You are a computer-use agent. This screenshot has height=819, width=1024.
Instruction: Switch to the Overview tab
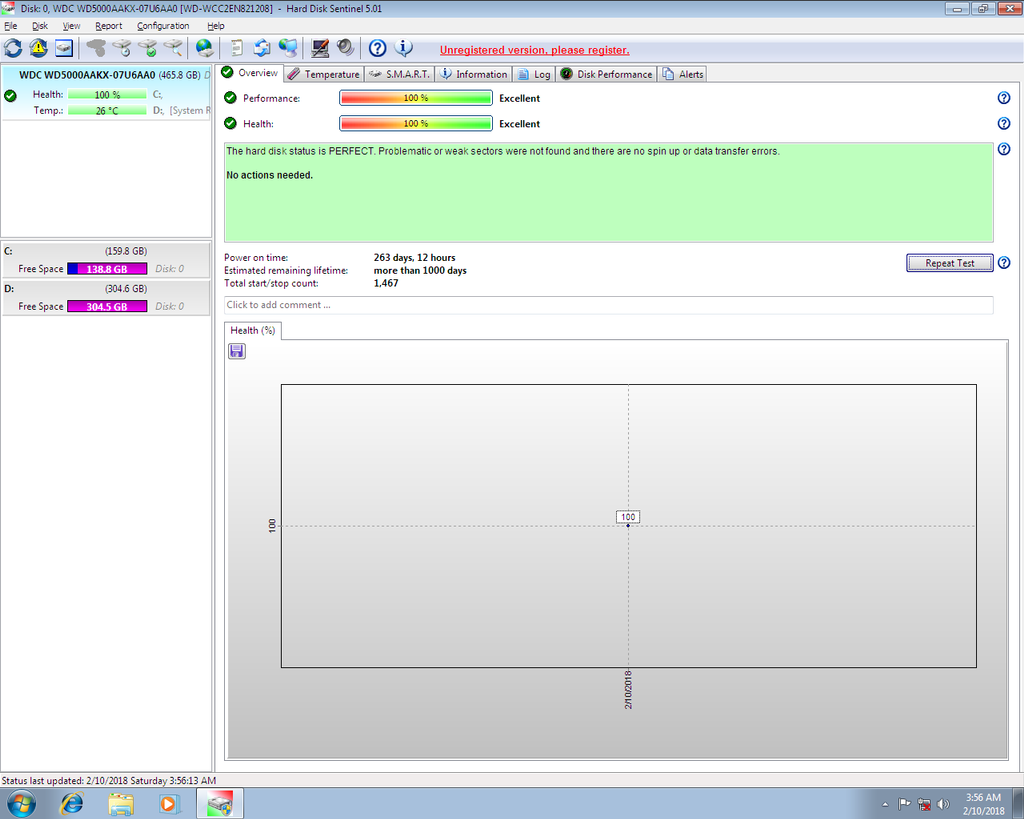249,72
